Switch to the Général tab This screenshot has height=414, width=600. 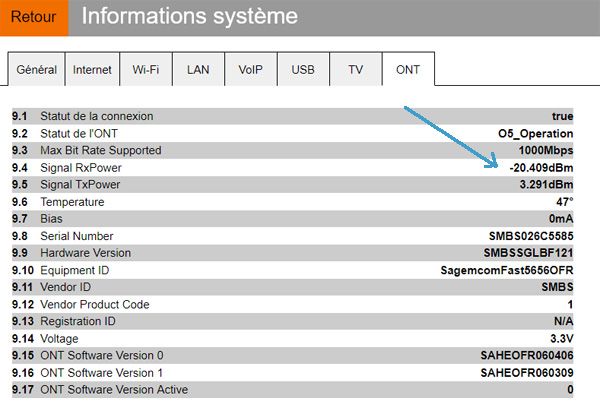36,70
